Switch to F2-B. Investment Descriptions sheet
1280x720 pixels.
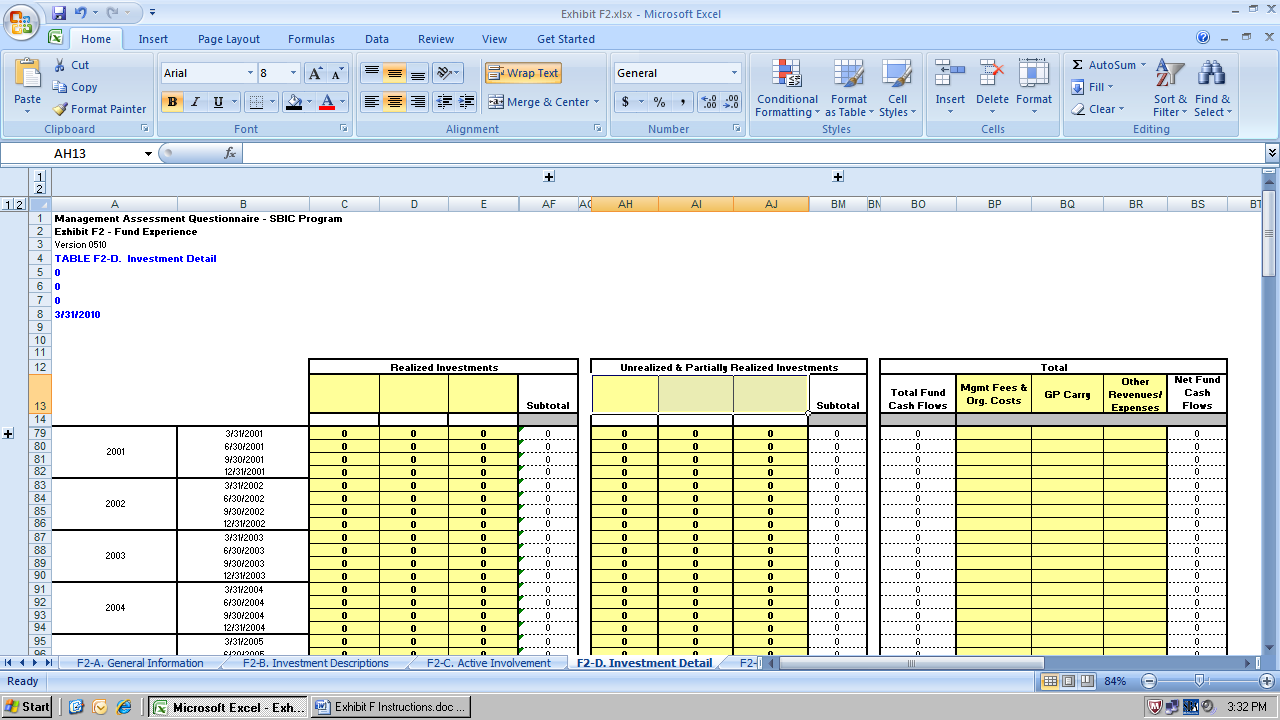315,663
